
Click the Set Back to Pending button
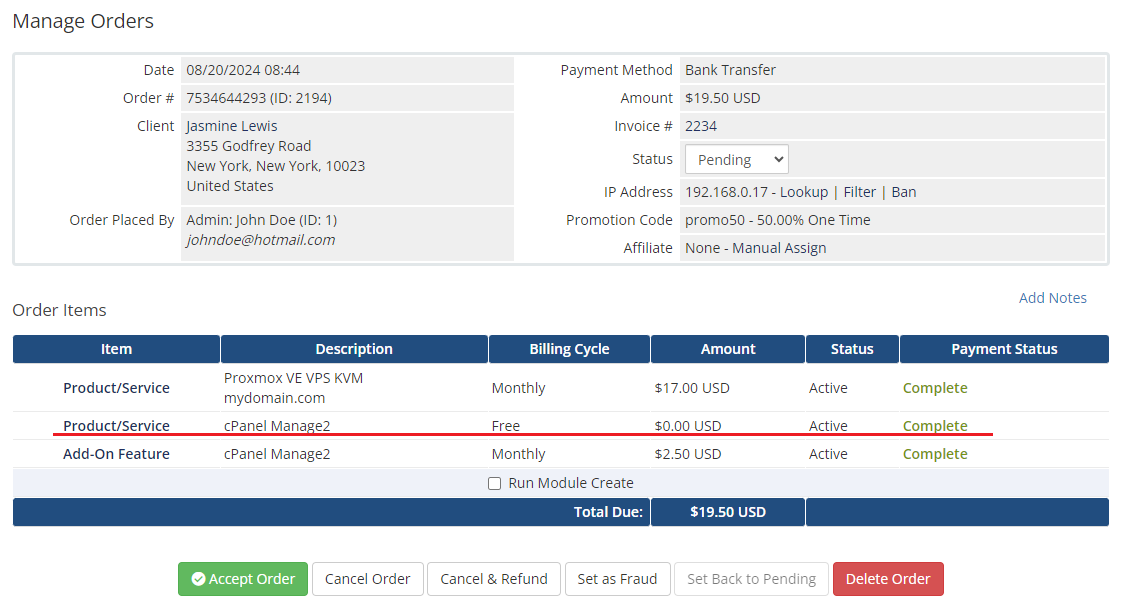click(751, 579)
